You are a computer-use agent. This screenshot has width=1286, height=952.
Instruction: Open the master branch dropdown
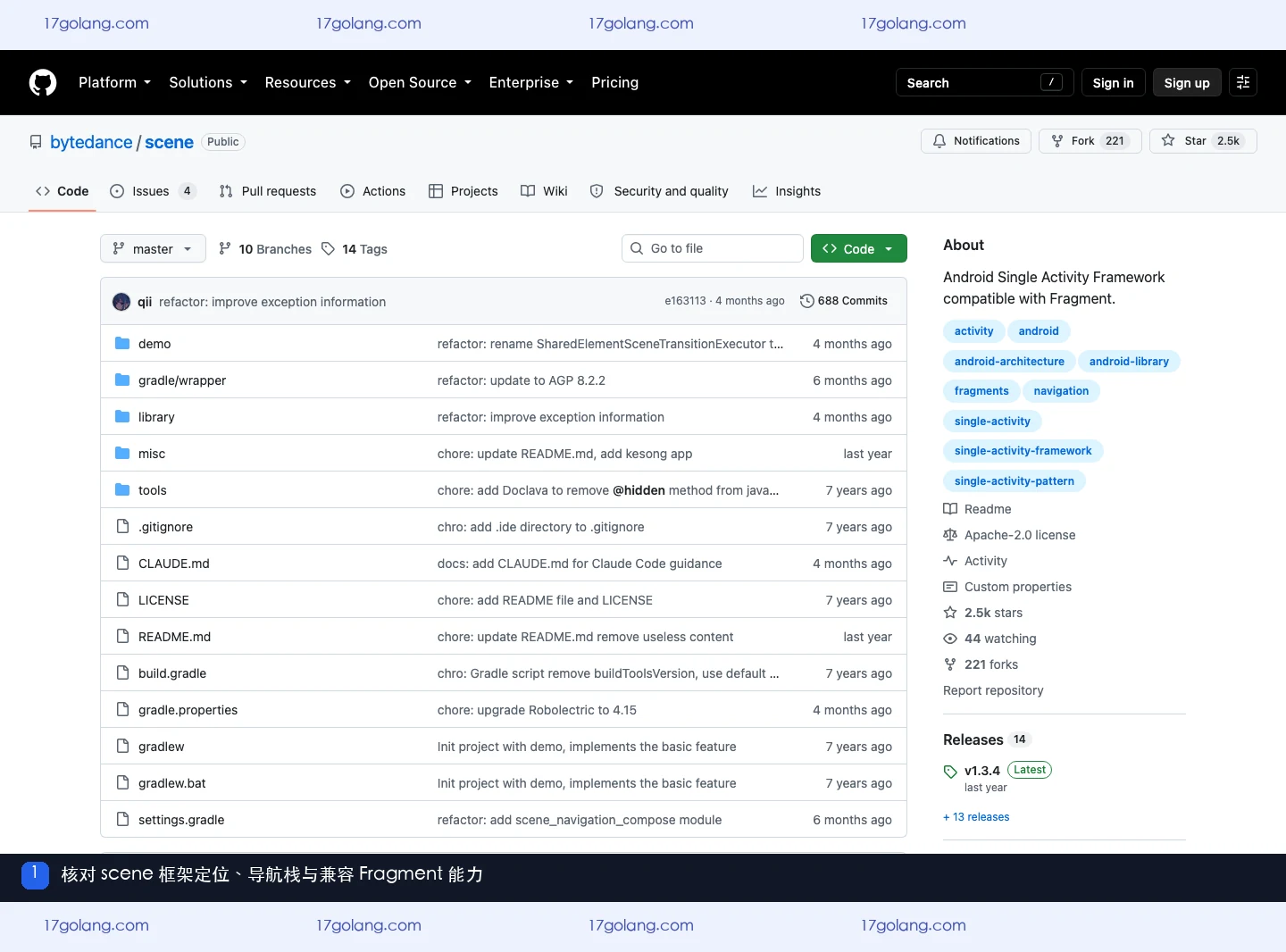click(153, 248)
